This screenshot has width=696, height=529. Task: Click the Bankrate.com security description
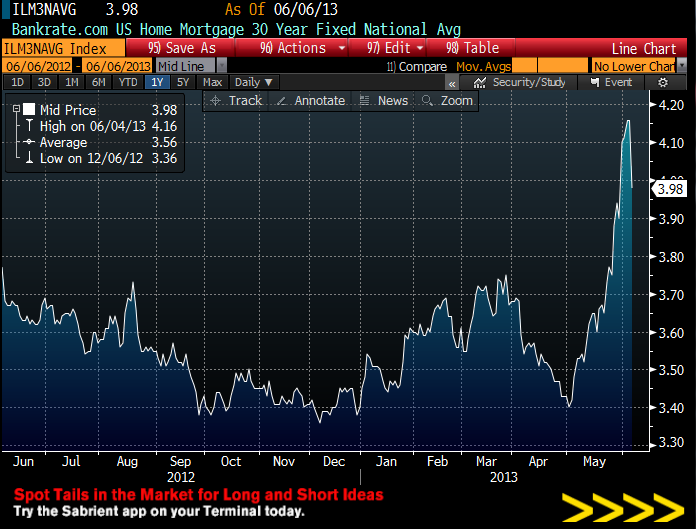(236, 29)
